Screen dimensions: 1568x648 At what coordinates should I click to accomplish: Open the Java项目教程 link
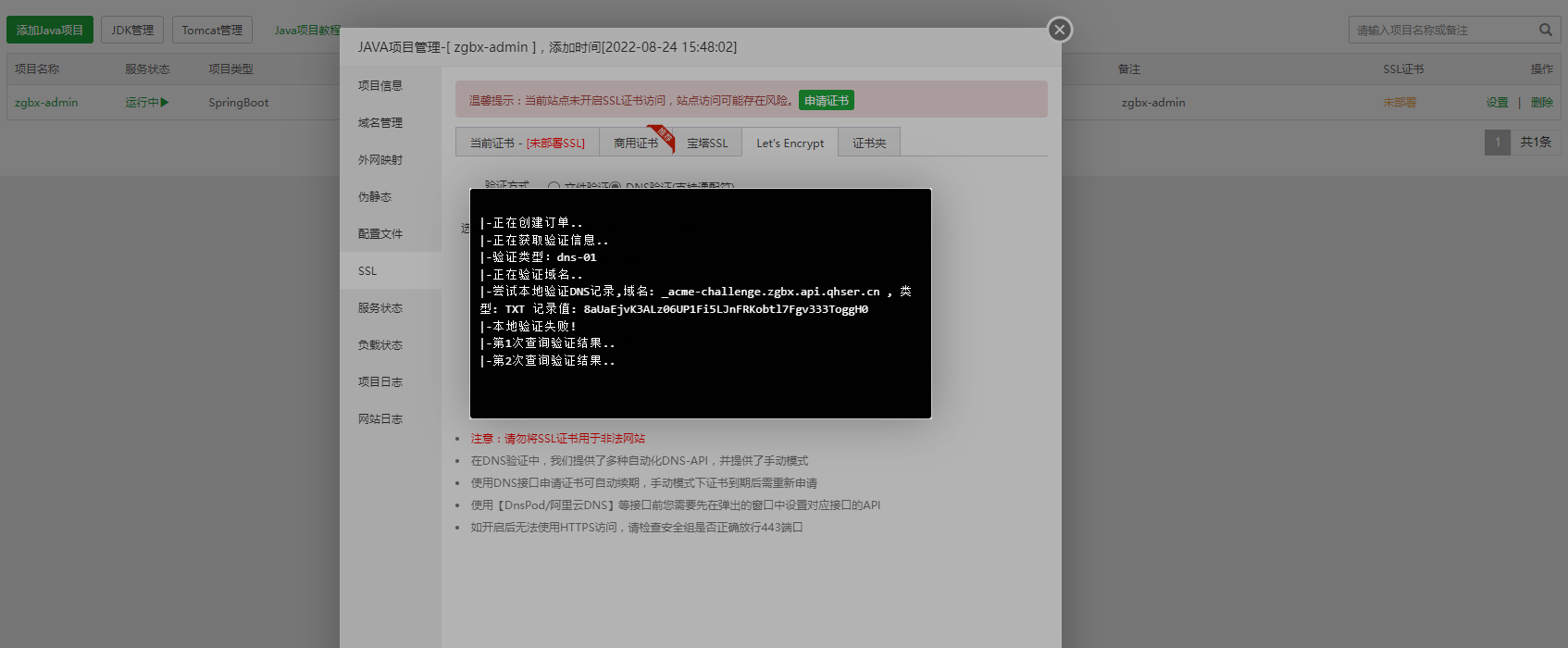coord(307,30)
